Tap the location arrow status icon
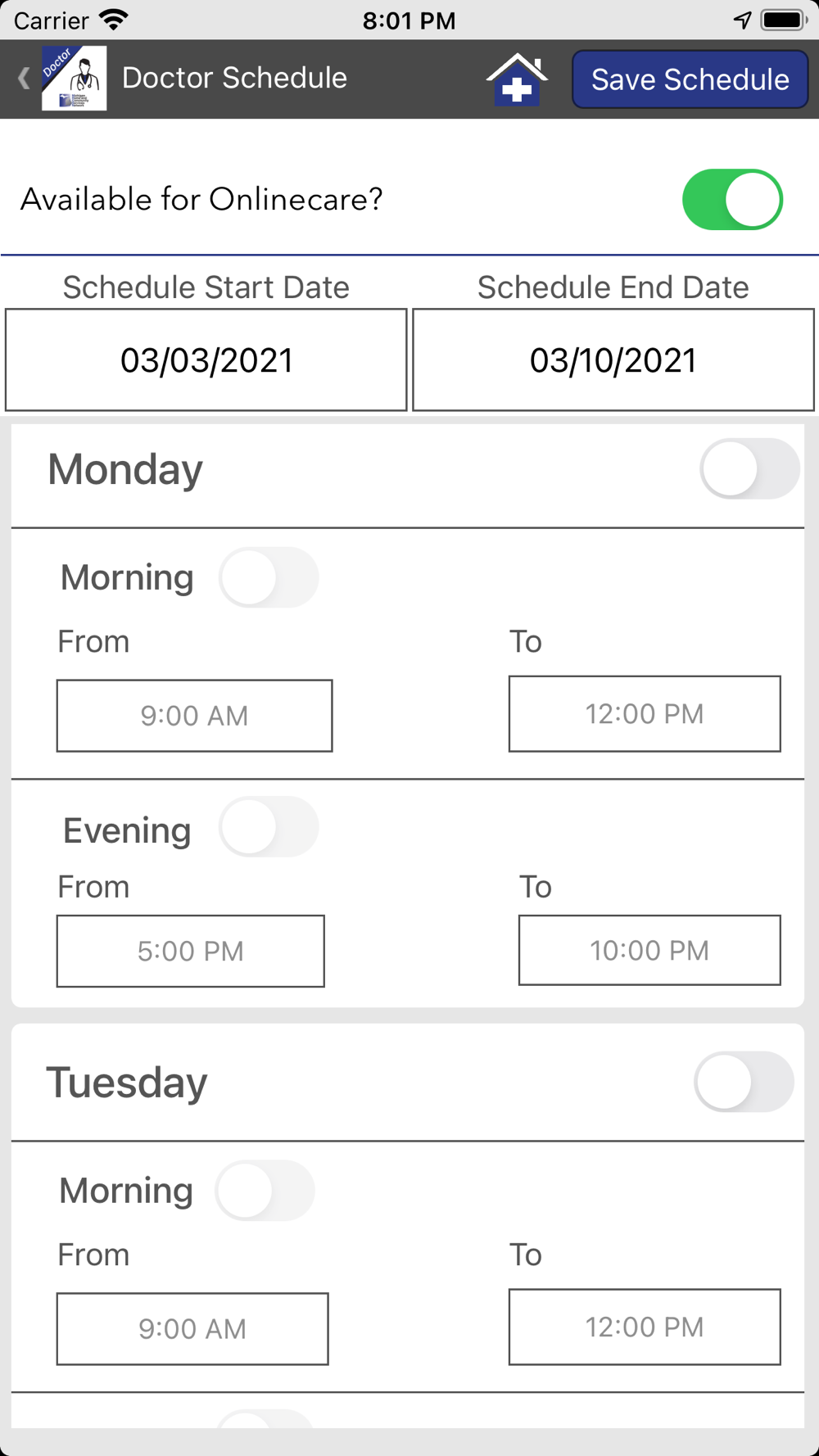The height and width of the screenshot is (1456, 819). (x=742, y=20)
